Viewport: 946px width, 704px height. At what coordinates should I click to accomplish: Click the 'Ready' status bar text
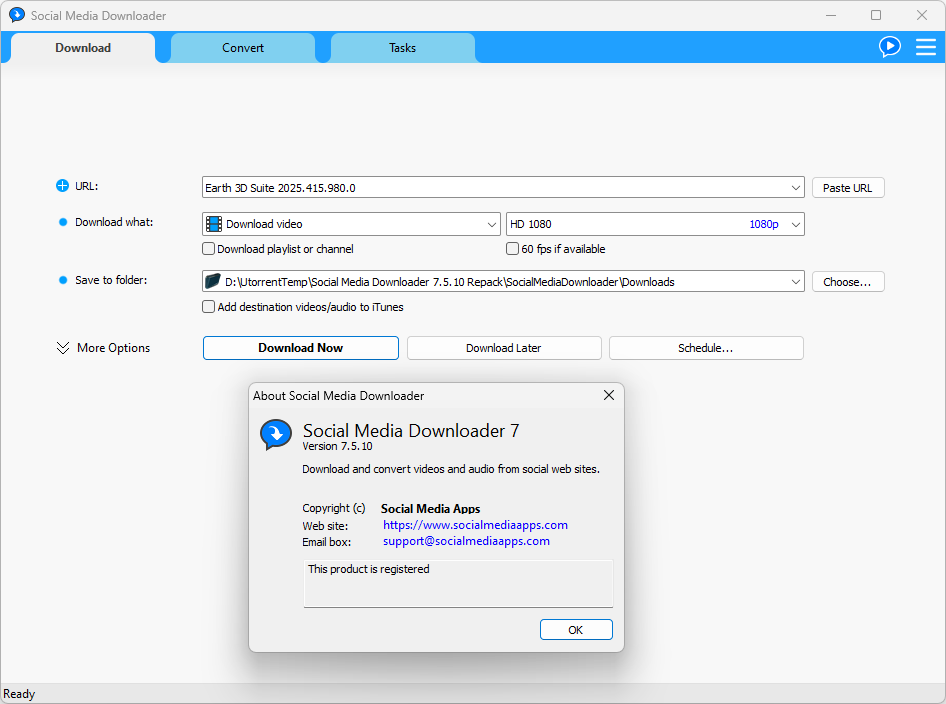(x=19, y=694)
